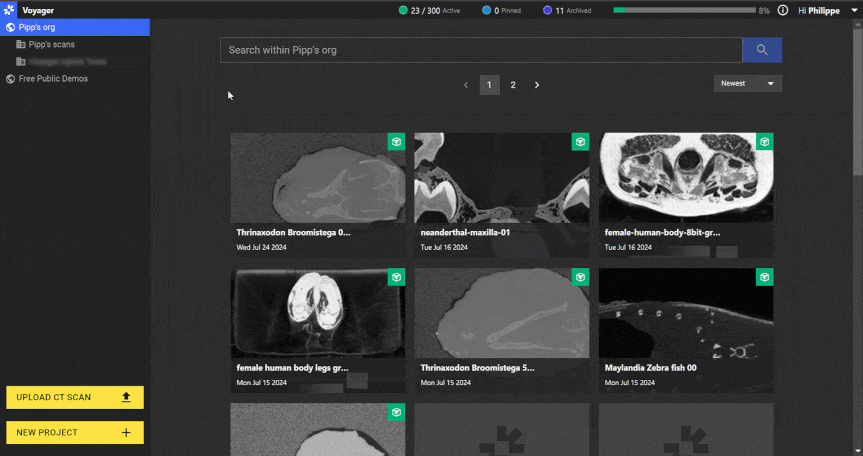The width and height of the screenshot is (863, 456).
Task: Click the green Active status circle
Action: 403,10
